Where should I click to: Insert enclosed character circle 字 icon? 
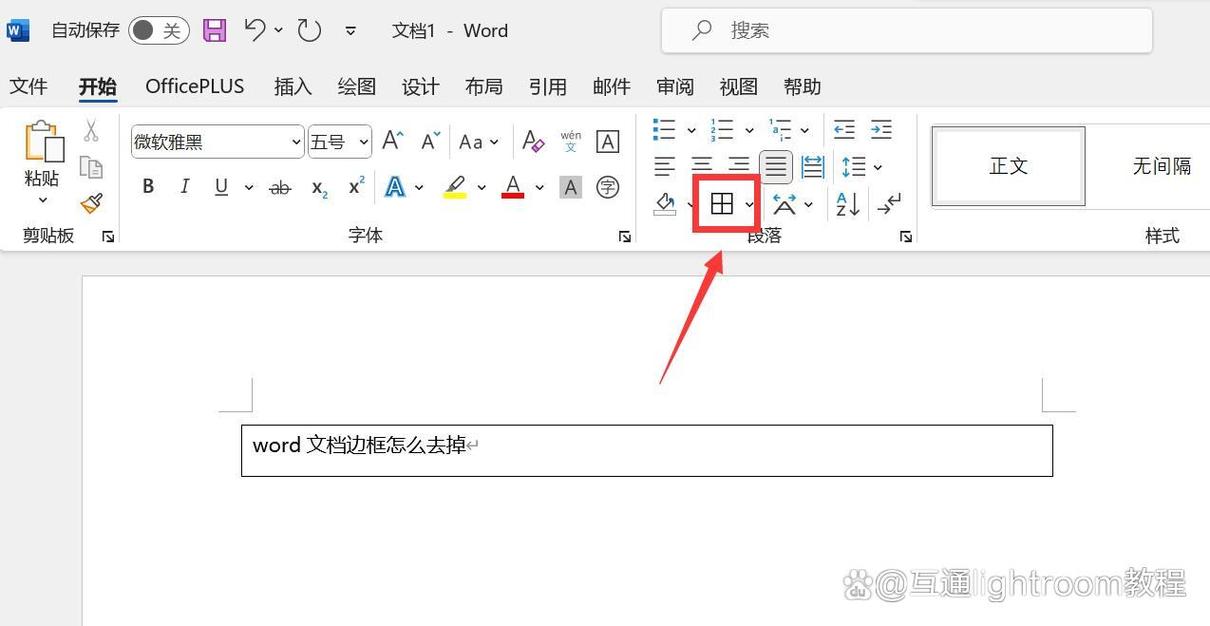[x=607, y=187]
